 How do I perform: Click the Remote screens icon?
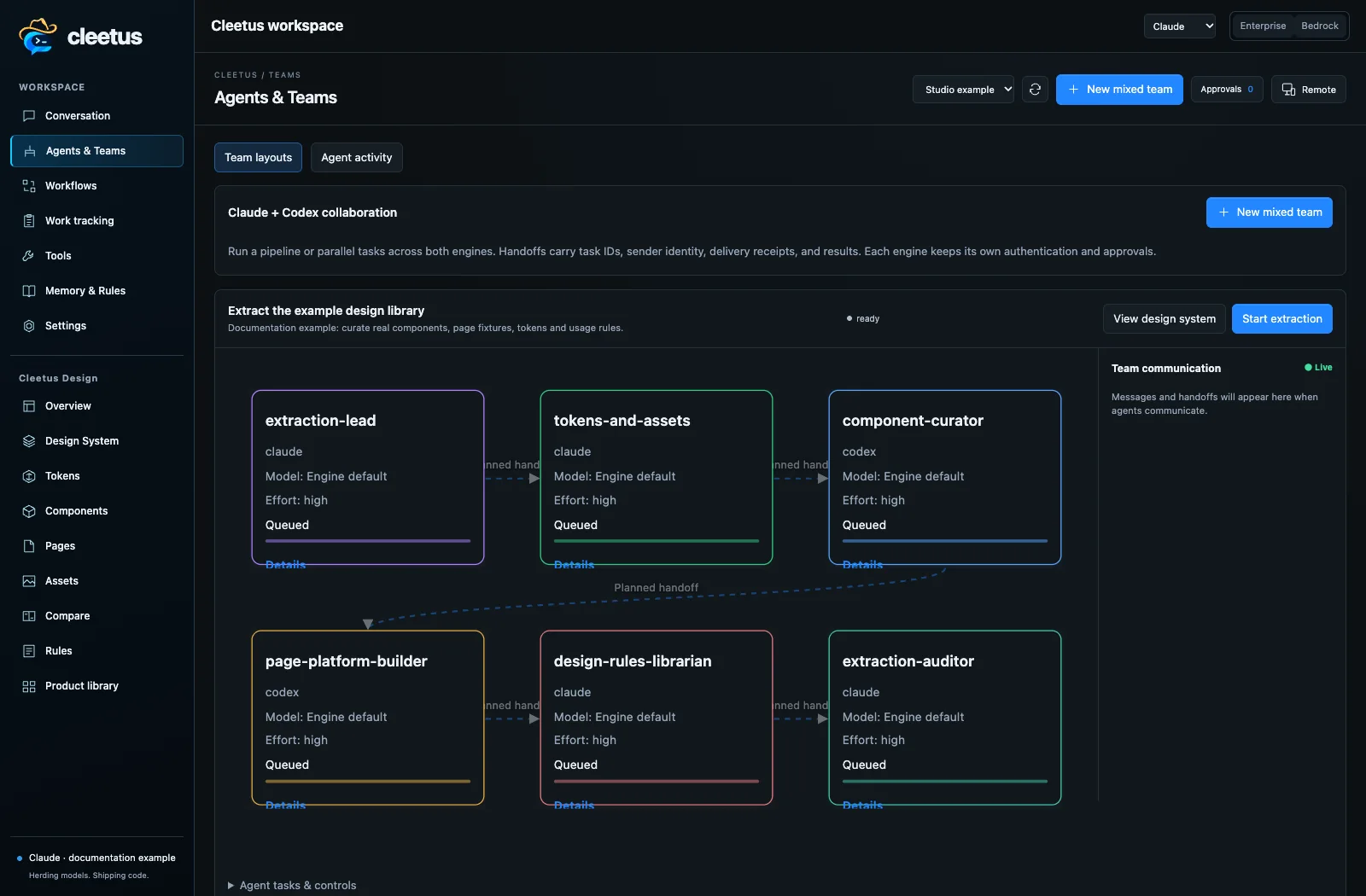[1288, 90]
